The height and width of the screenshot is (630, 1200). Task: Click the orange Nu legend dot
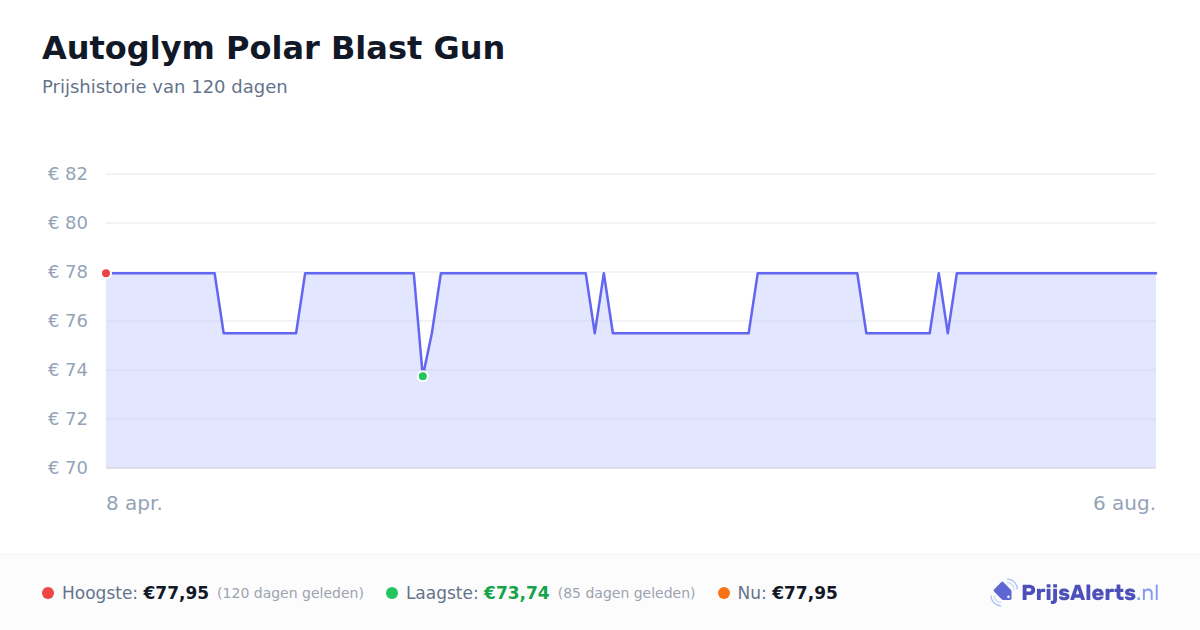tap(724, 593)
